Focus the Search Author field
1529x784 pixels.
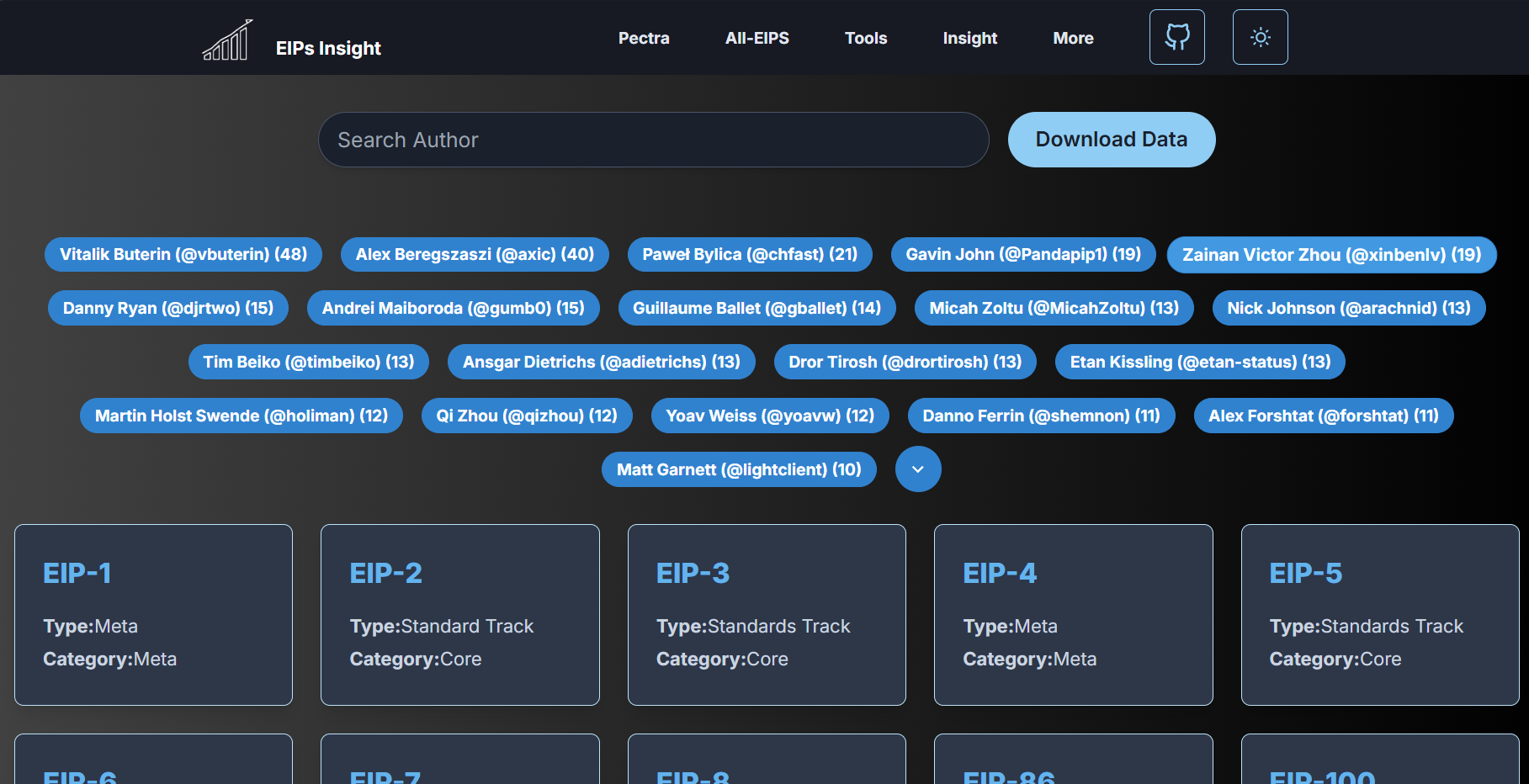point(653,140)
